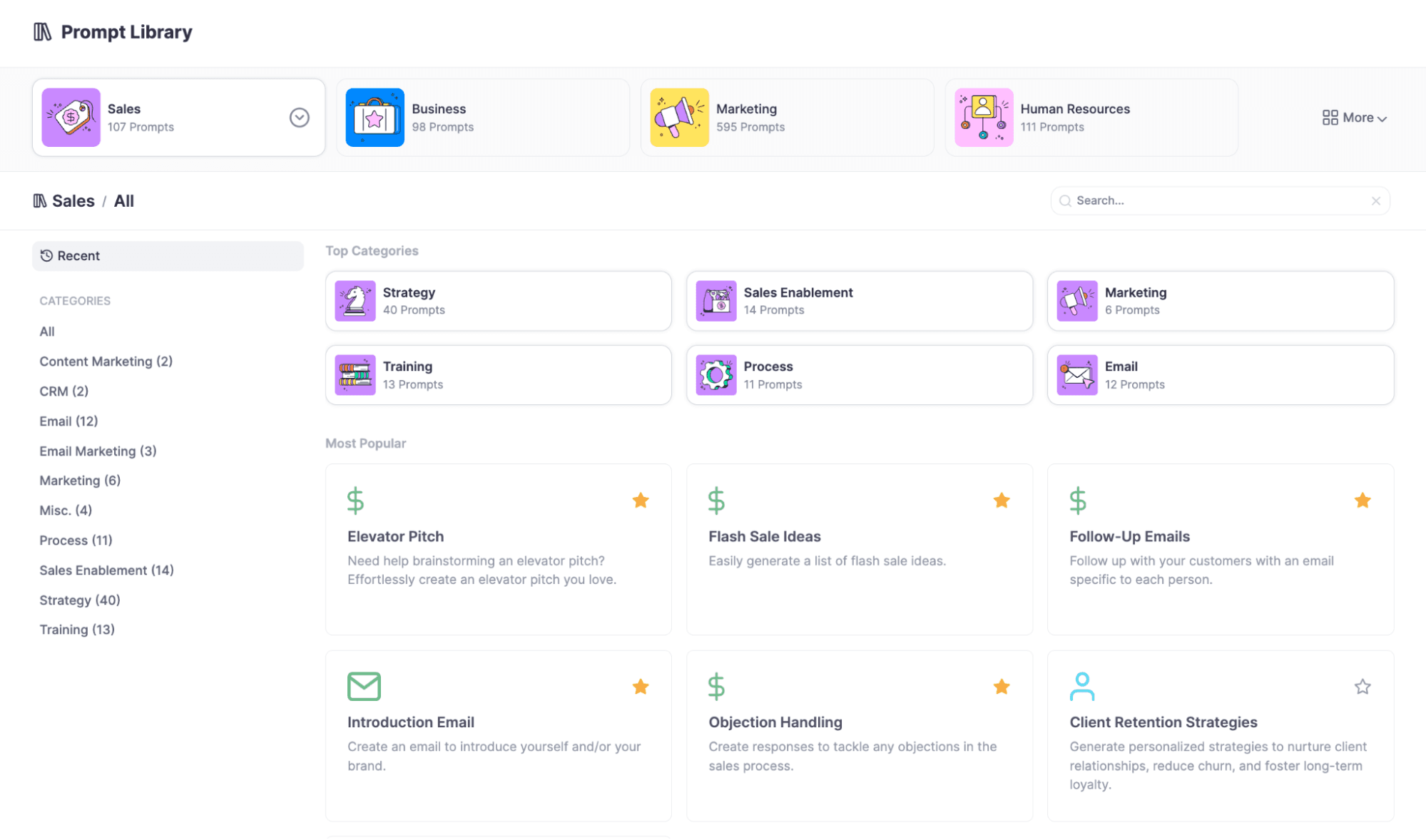Click the Introduction Email envelope icon

click(x=364, y=686)
